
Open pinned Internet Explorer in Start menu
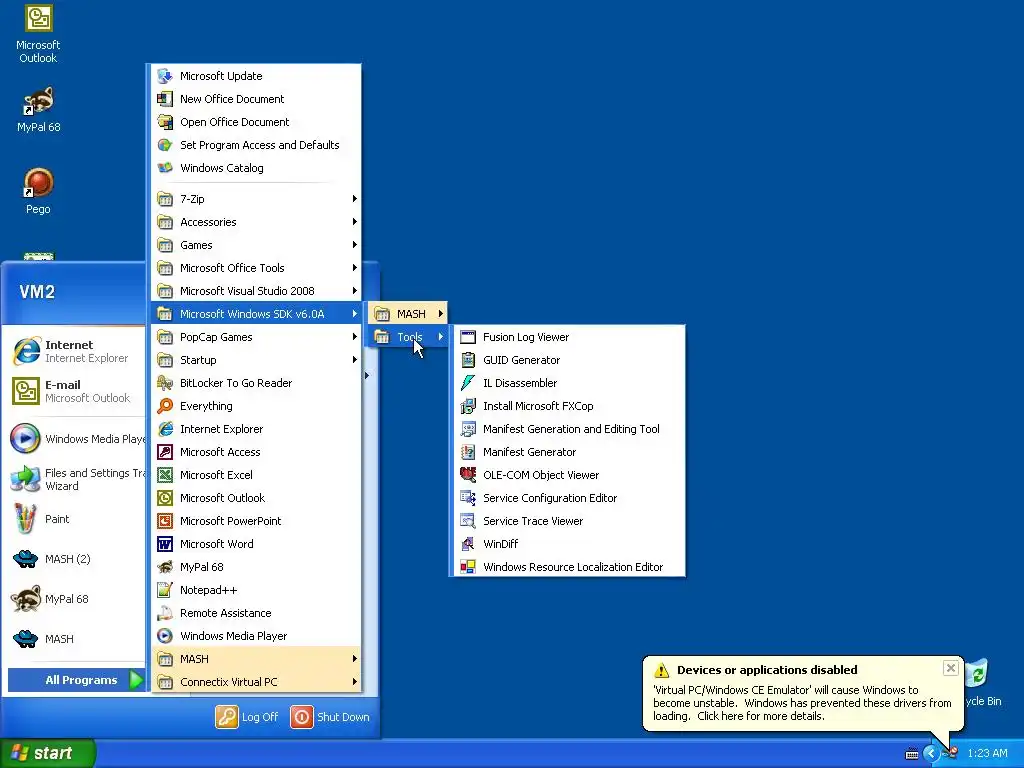pos(76,351)
